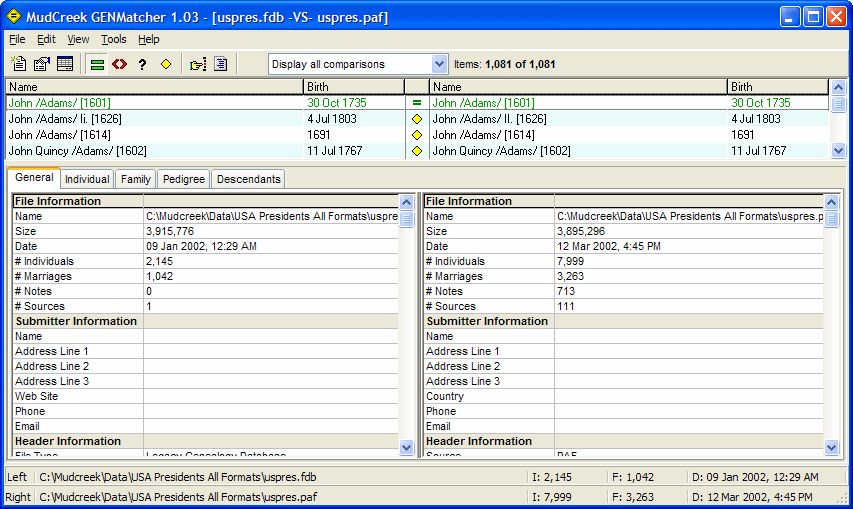Toggle the question mark possible matches filter
The width and height of the screenshot is (853, 509).
pyautogui.click(x=142, y=64)
